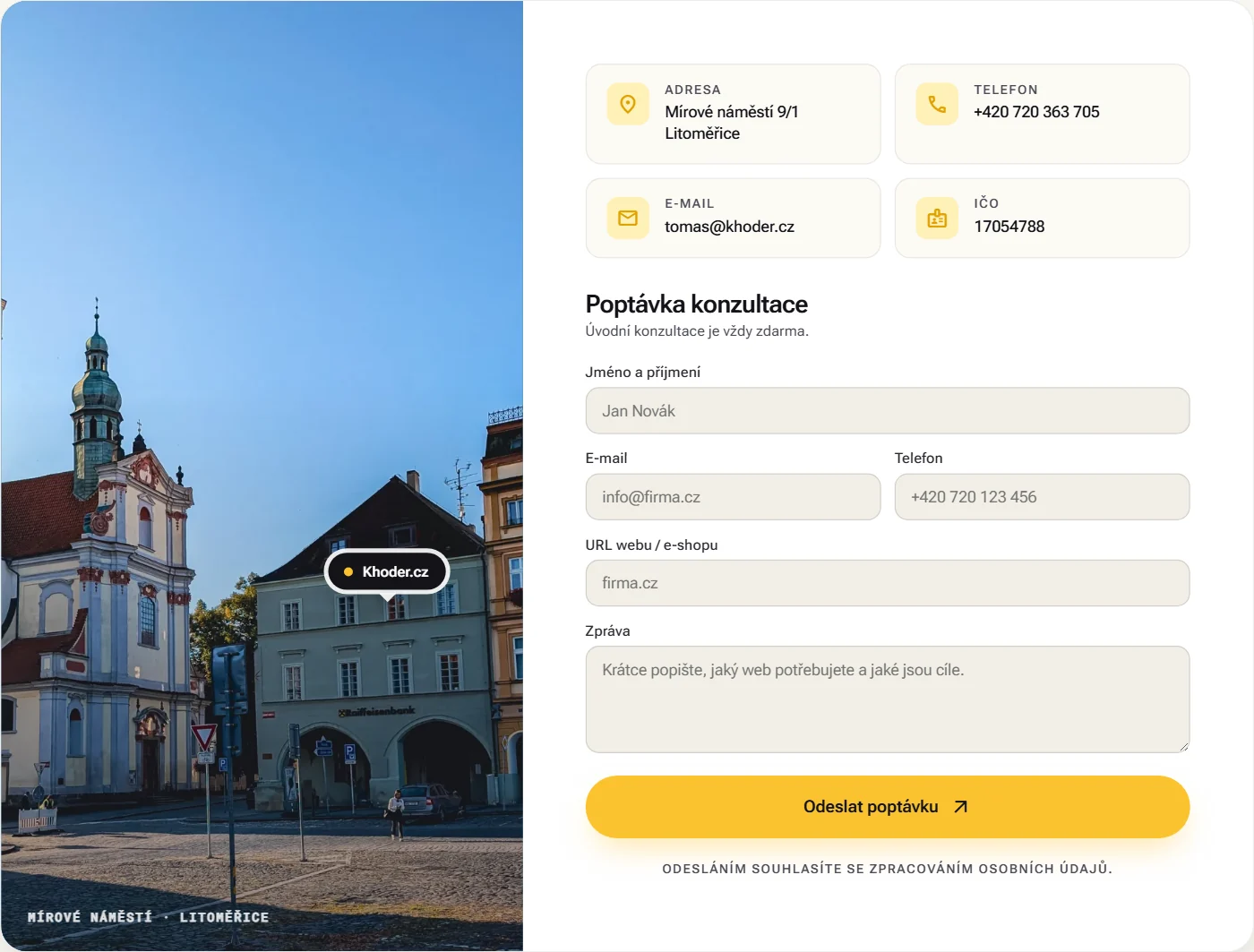
Task: Select the IČO number 17054788
Action: tap(1009, 227)
